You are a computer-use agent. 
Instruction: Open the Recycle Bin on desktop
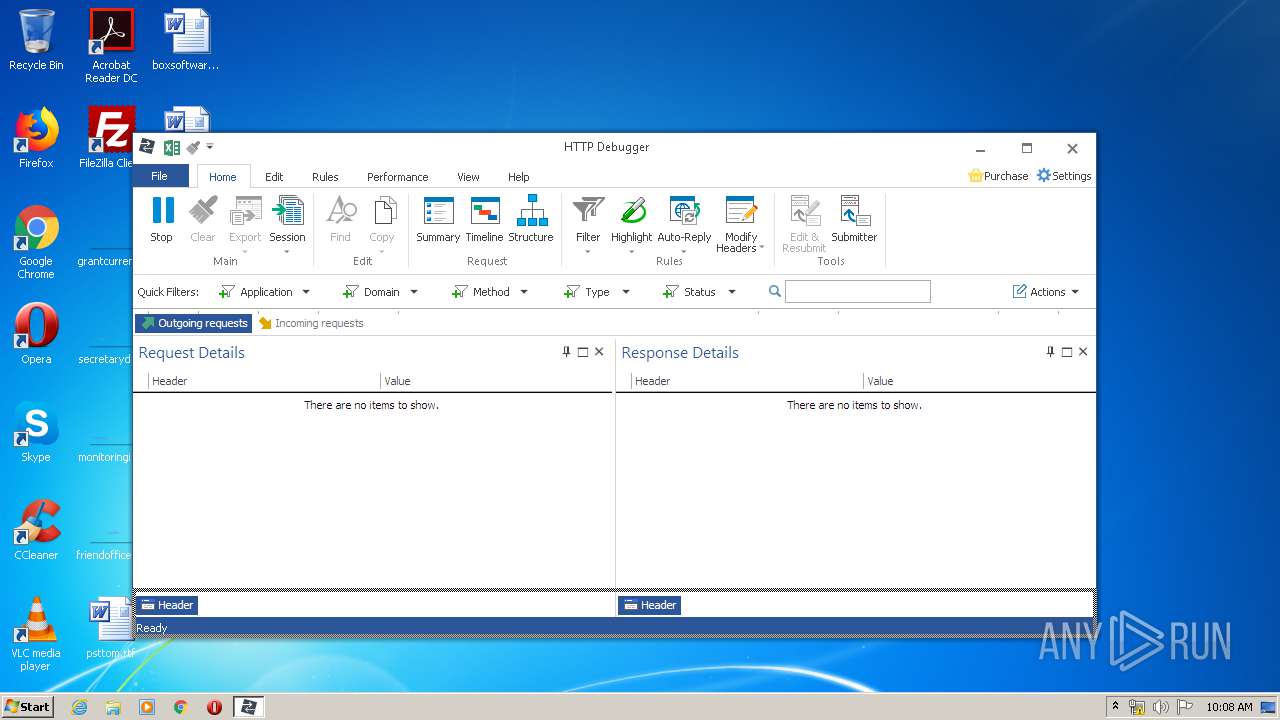[36, 40]
